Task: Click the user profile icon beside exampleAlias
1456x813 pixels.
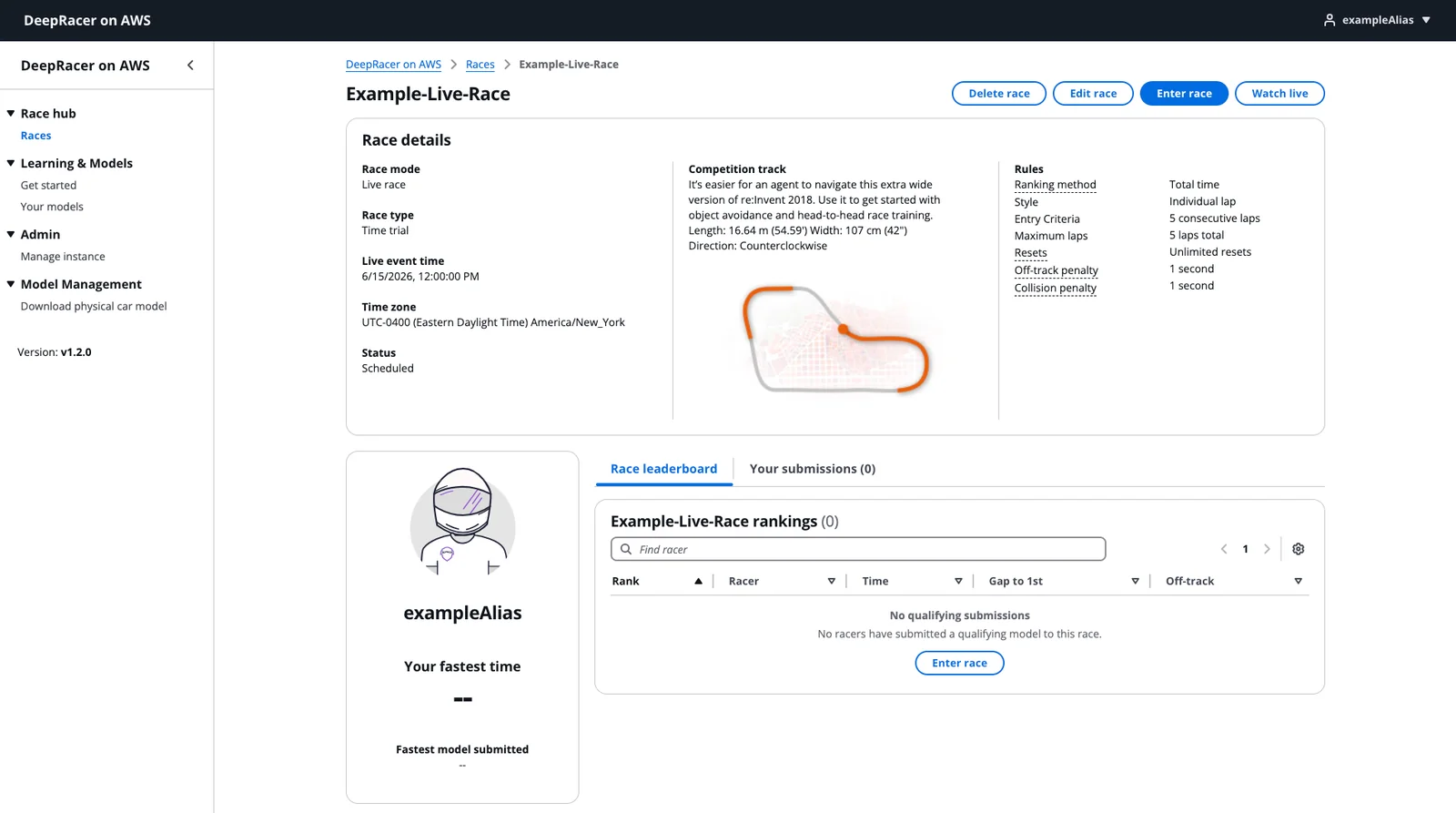Action: tap(1330, 20)
